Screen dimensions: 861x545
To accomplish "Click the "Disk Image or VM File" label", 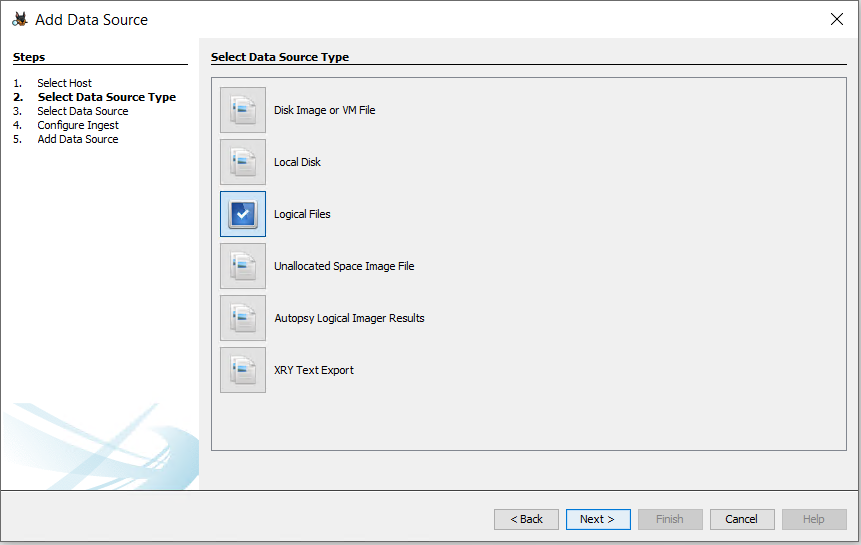I will click(x=325, y=110).
